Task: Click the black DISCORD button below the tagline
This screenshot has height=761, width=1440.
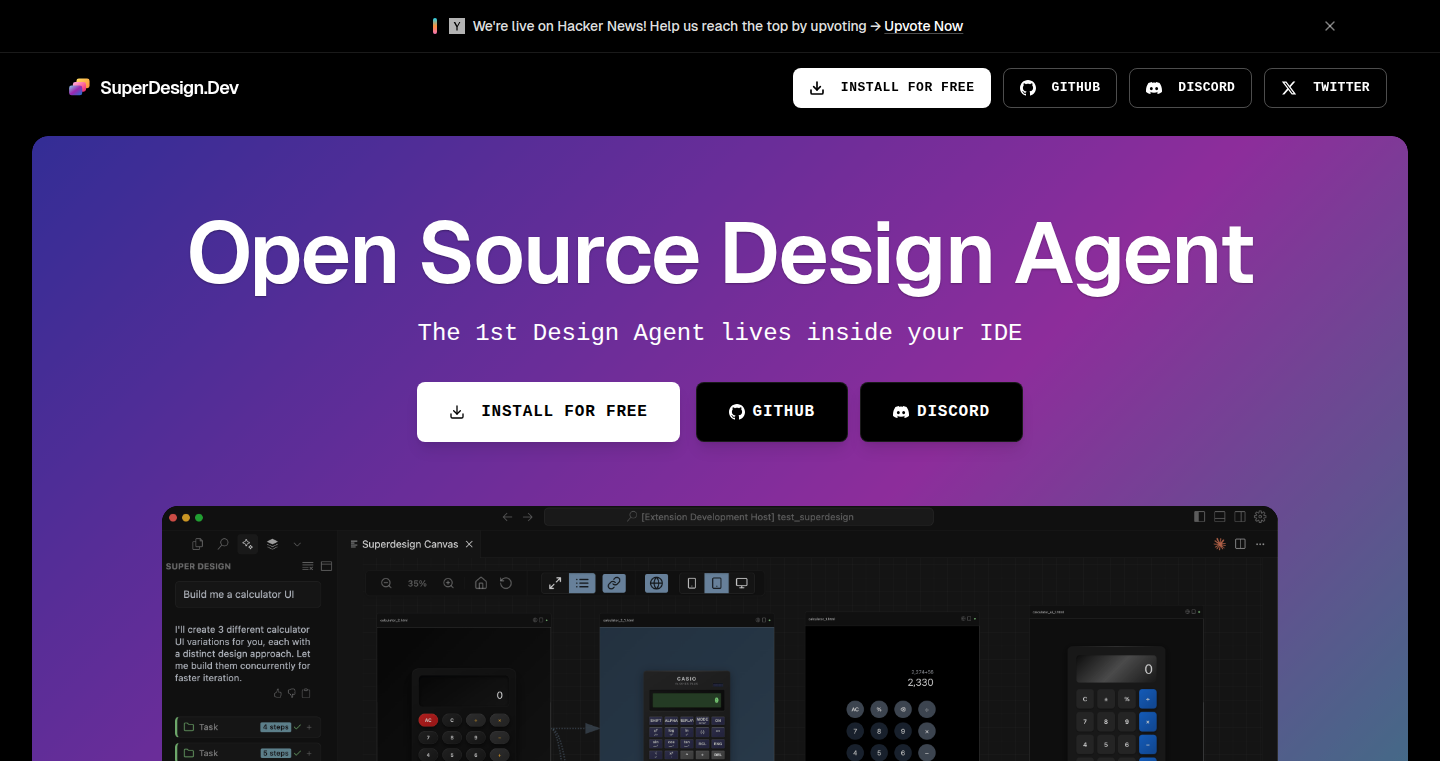Action: coord(941,411)
